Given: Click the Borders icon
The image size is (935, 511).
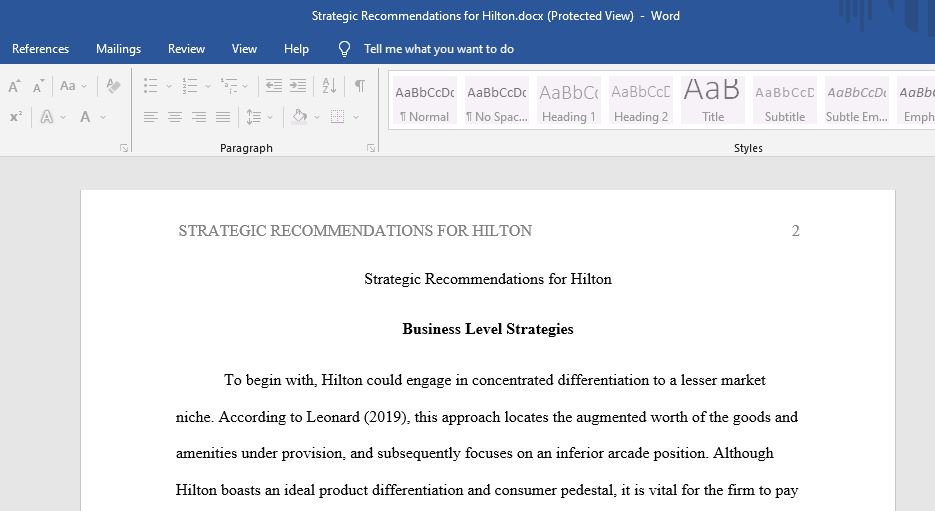Looking at the screenshot, I should (x=338, y=117).
